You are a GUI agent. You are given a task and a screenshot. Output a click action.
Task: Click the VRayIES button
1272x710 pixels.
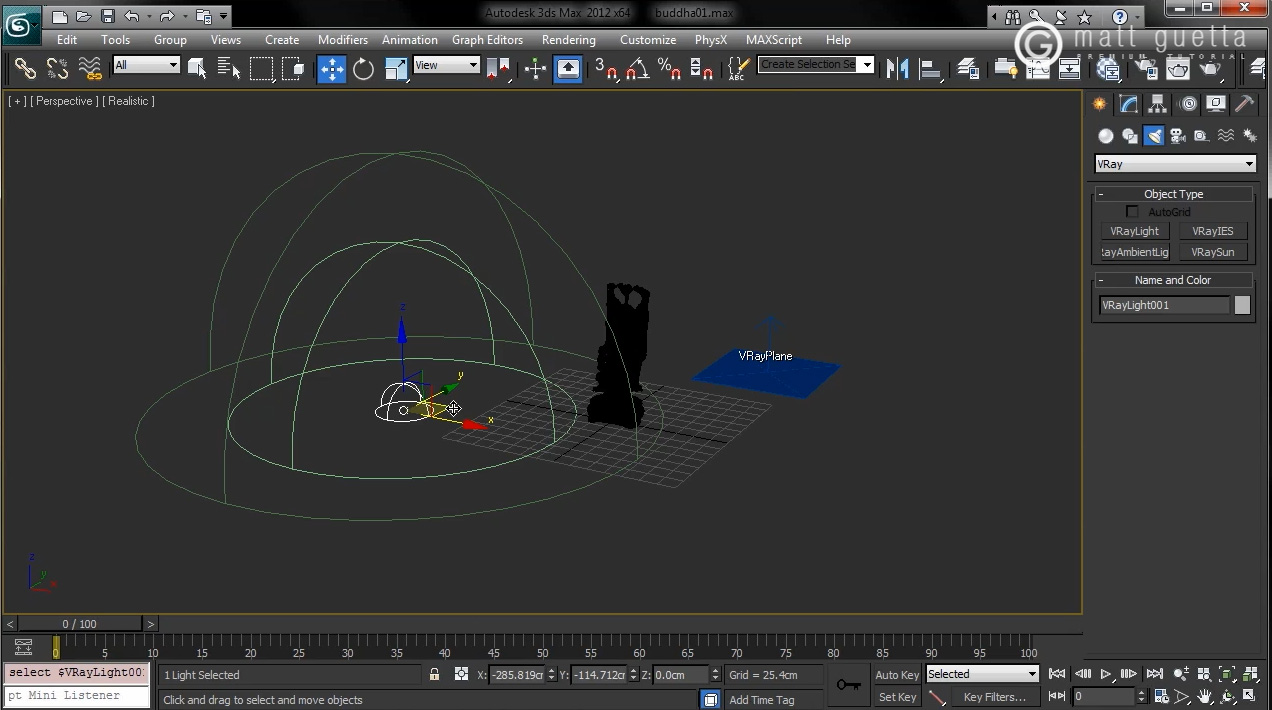click(1212, 231)
